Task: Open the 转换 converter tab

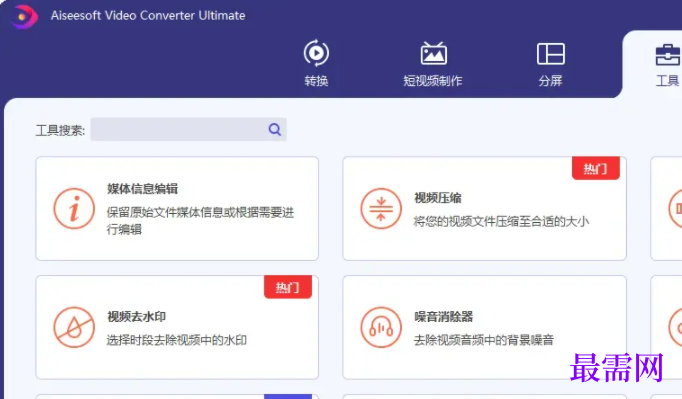Action: pos(316,64)
